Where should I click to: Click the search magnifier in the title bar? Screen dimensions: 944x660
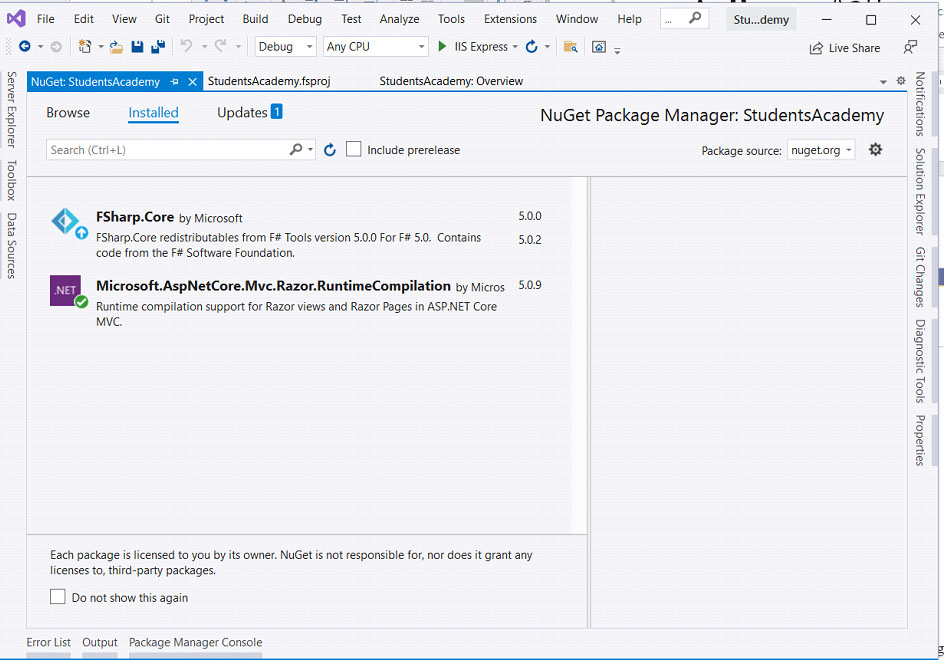point(695,18)
